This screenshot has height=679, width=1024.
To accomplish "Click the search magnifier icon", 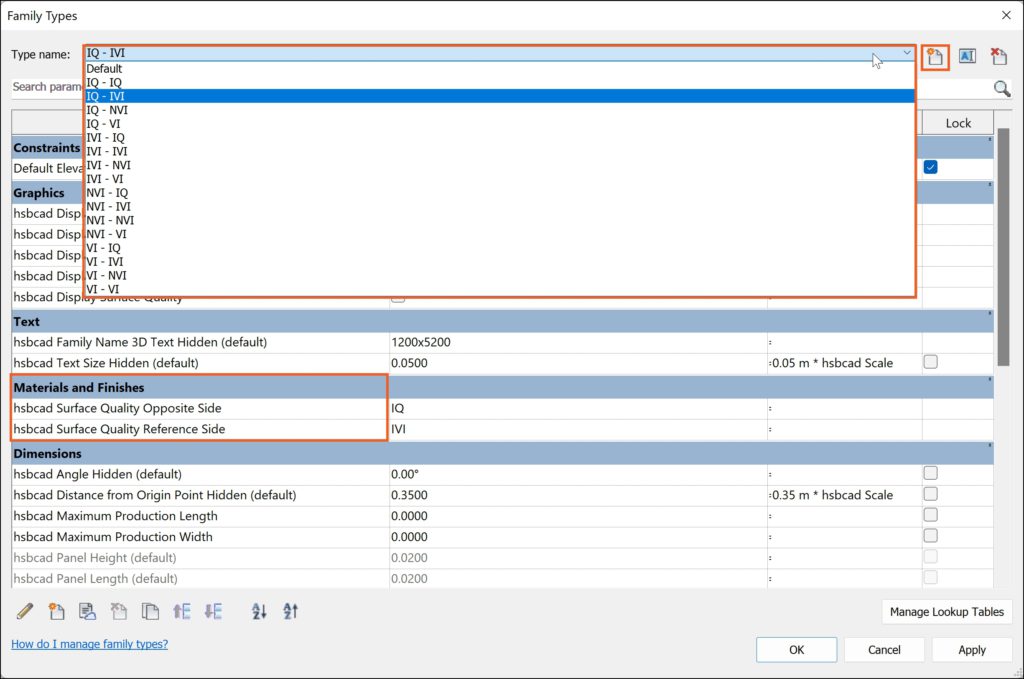I will pos(1002,88).
